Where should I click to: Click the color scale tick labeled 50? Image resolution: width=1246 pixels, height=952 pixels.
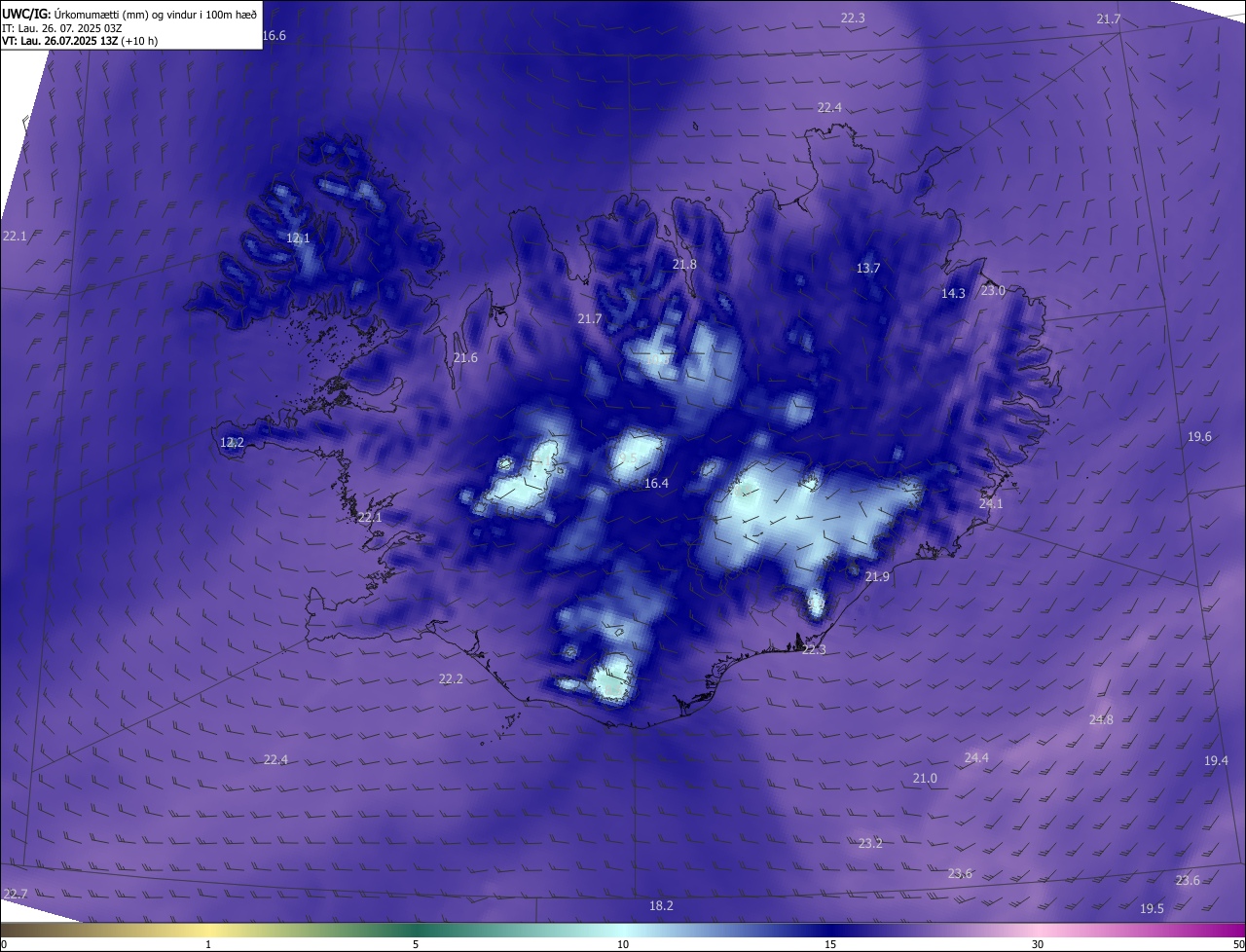point(1239,944)
